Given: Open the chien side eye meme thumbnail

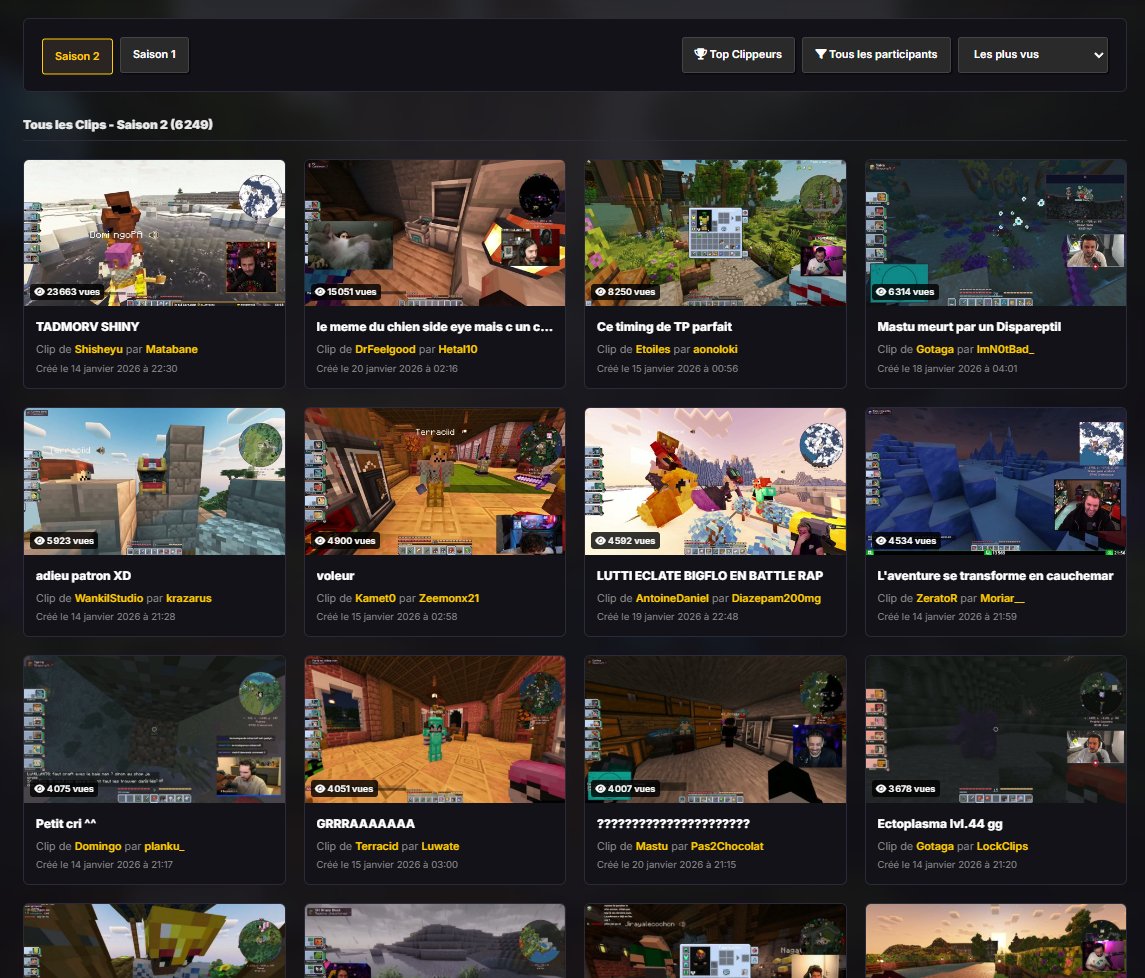Looking at the screenshot, I should [434, 233].
